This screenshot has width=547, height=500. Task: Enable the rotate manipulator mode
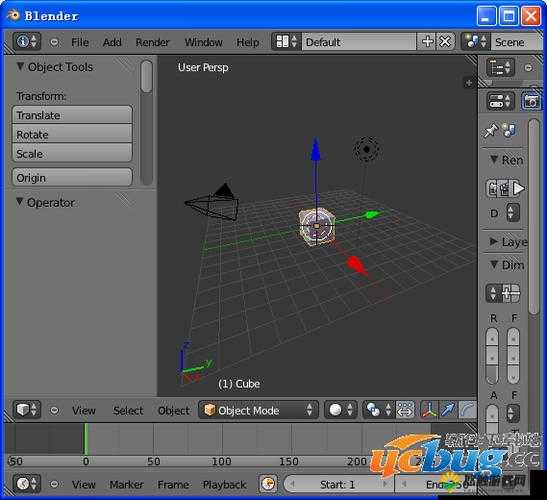467,410
